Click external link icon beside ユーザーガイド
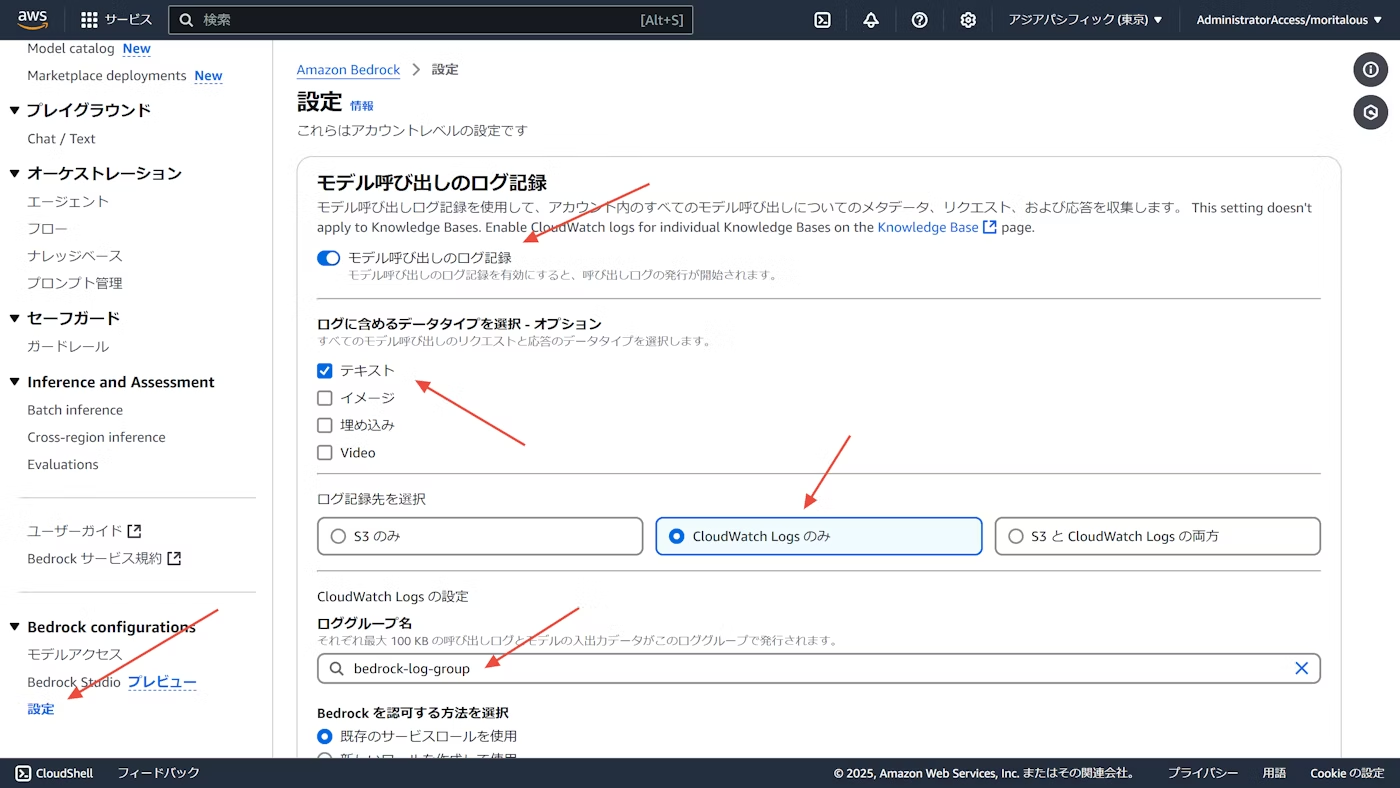The width and height of the screenshot is (1400, 788). (134, 531)
